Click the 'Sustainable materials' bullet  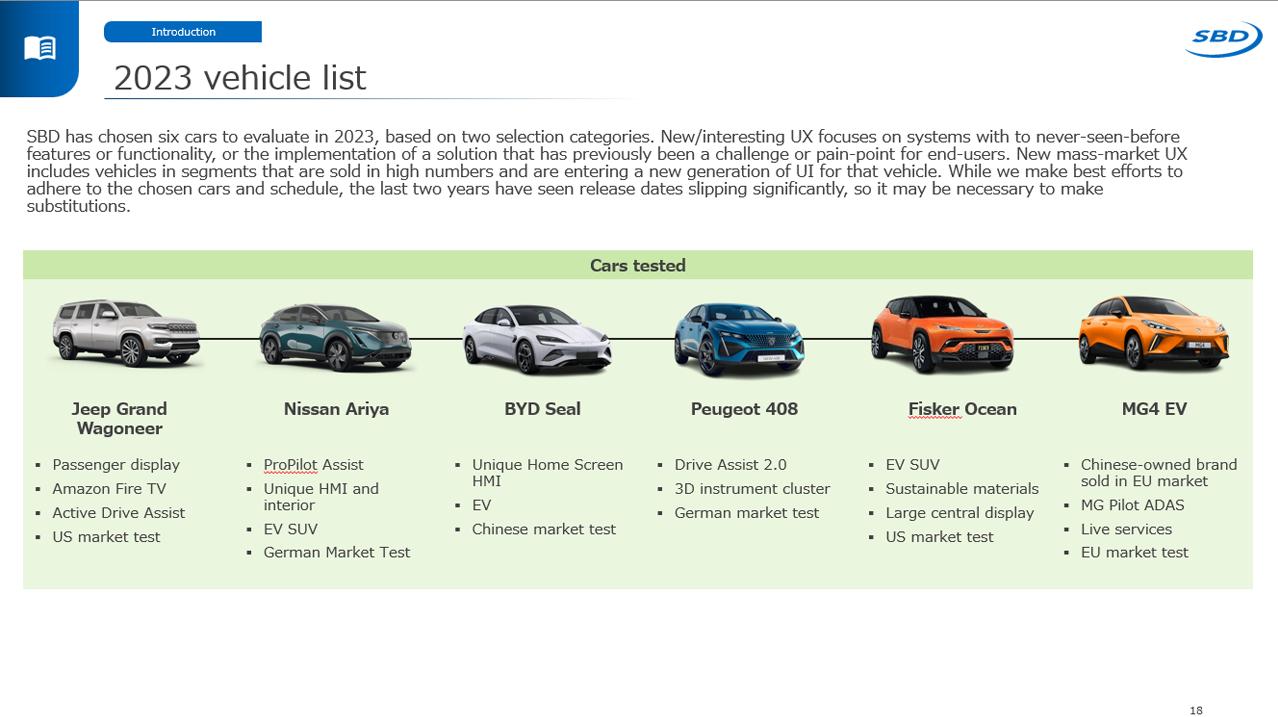(962, 489)
